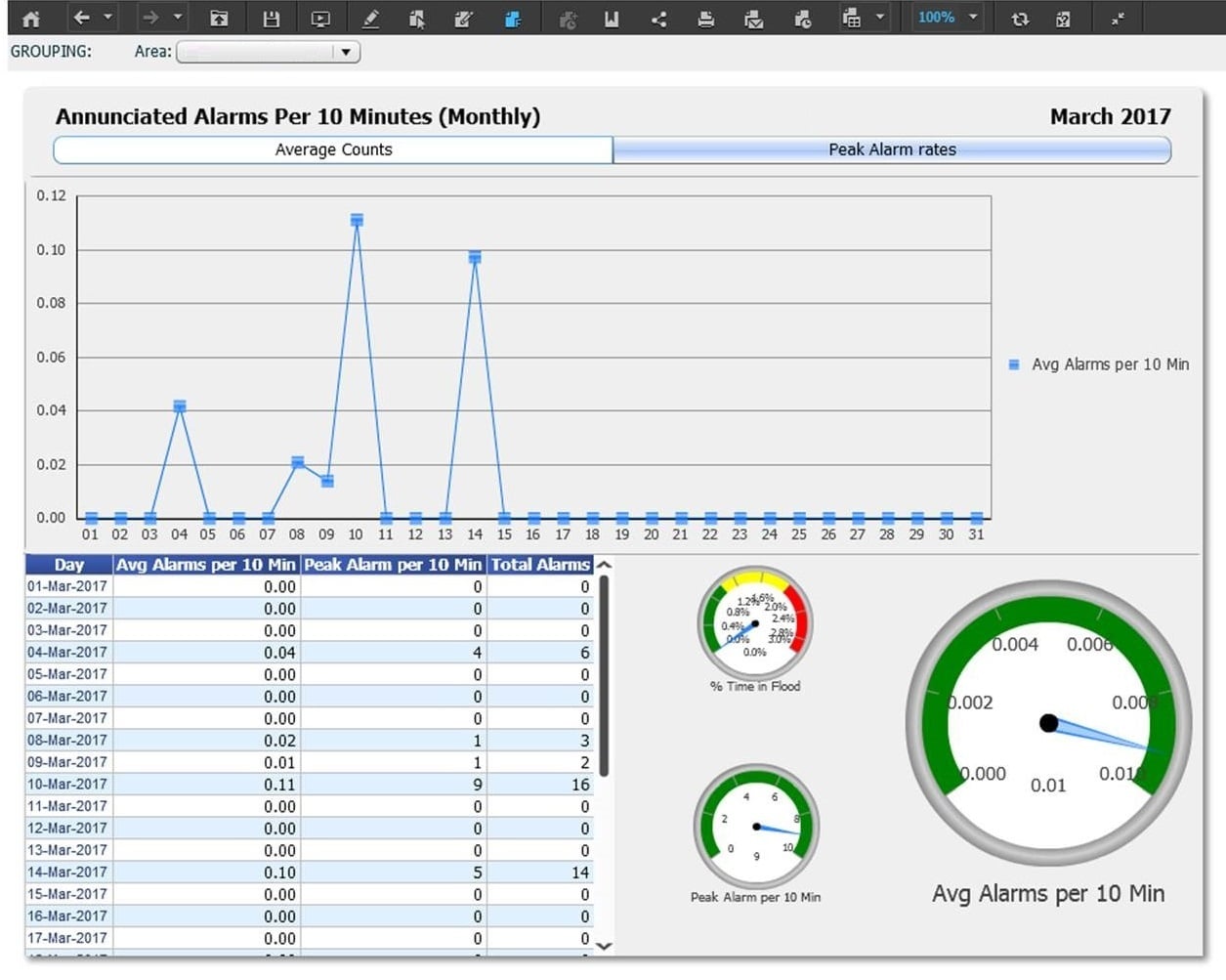Expand the 100% zoom level dropdown
The height and width of the screenshot is (980, 1226).
point(973,18)
